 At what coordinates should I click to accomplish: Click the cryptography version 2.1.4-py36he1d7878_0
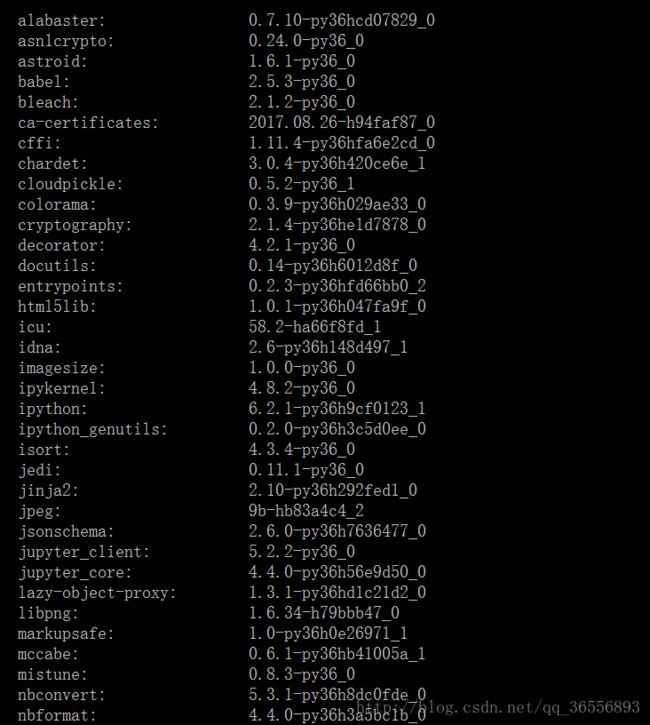[x=337, y=225]
